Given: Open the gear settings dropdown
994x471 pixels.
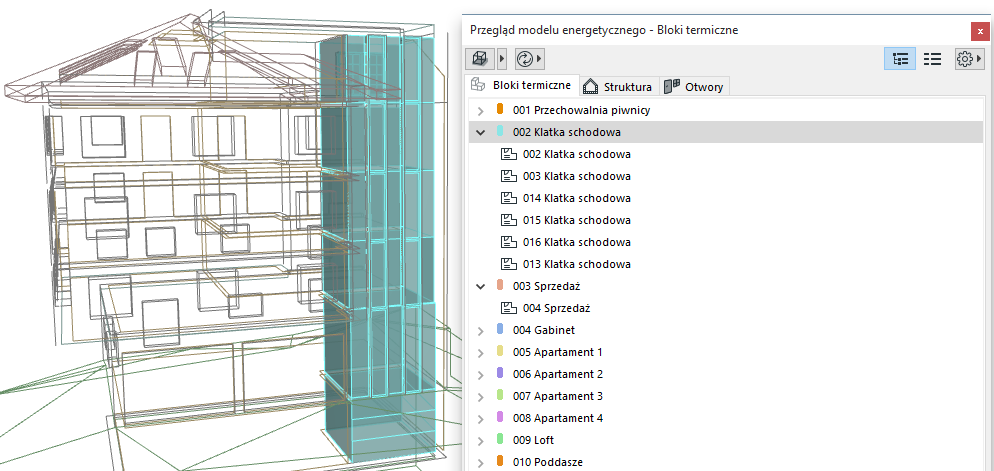Looking at the screenshot, I should click(x=969, y=59).
